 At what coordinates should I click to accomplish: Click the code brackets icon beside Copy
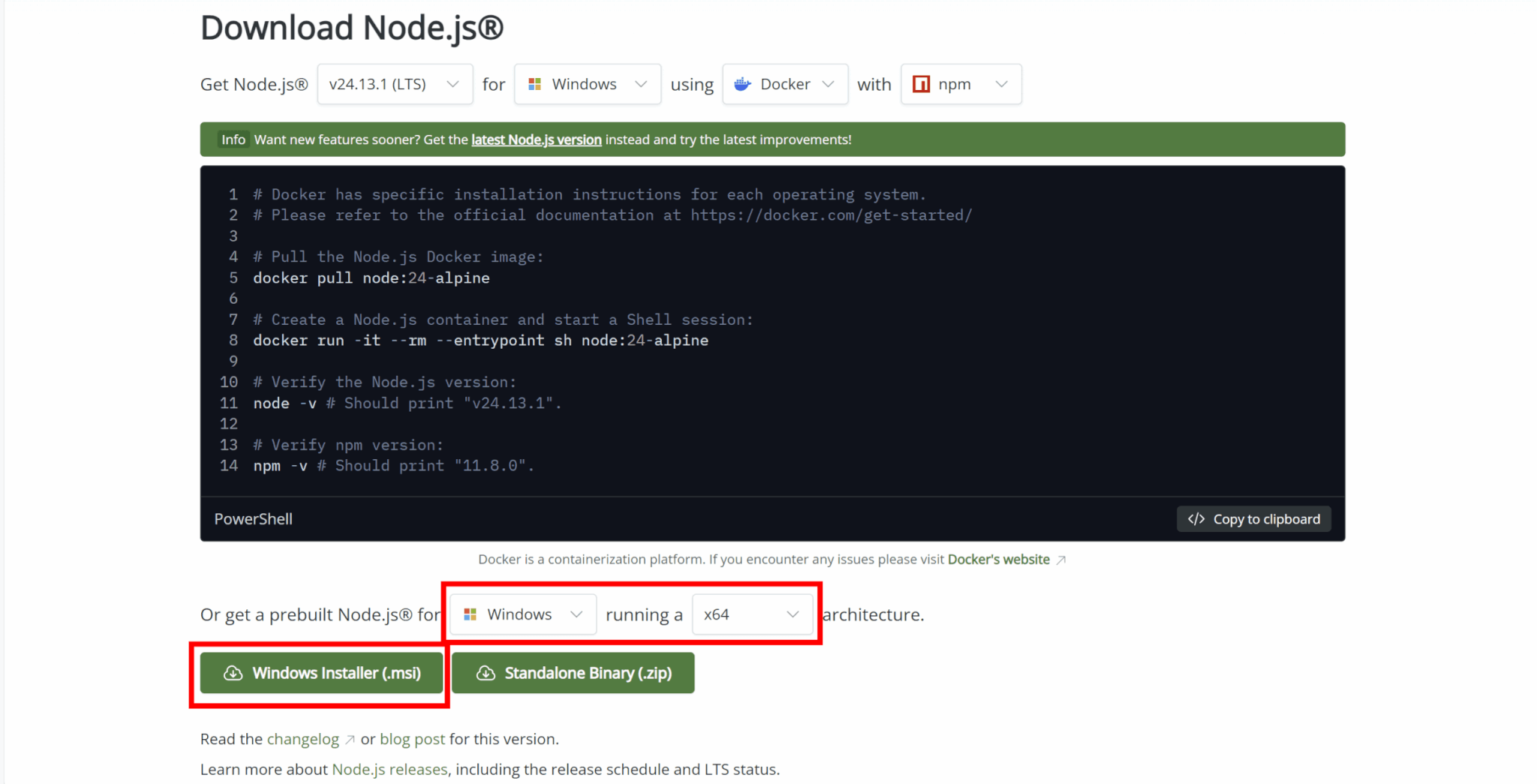(x=1196, y=519)
